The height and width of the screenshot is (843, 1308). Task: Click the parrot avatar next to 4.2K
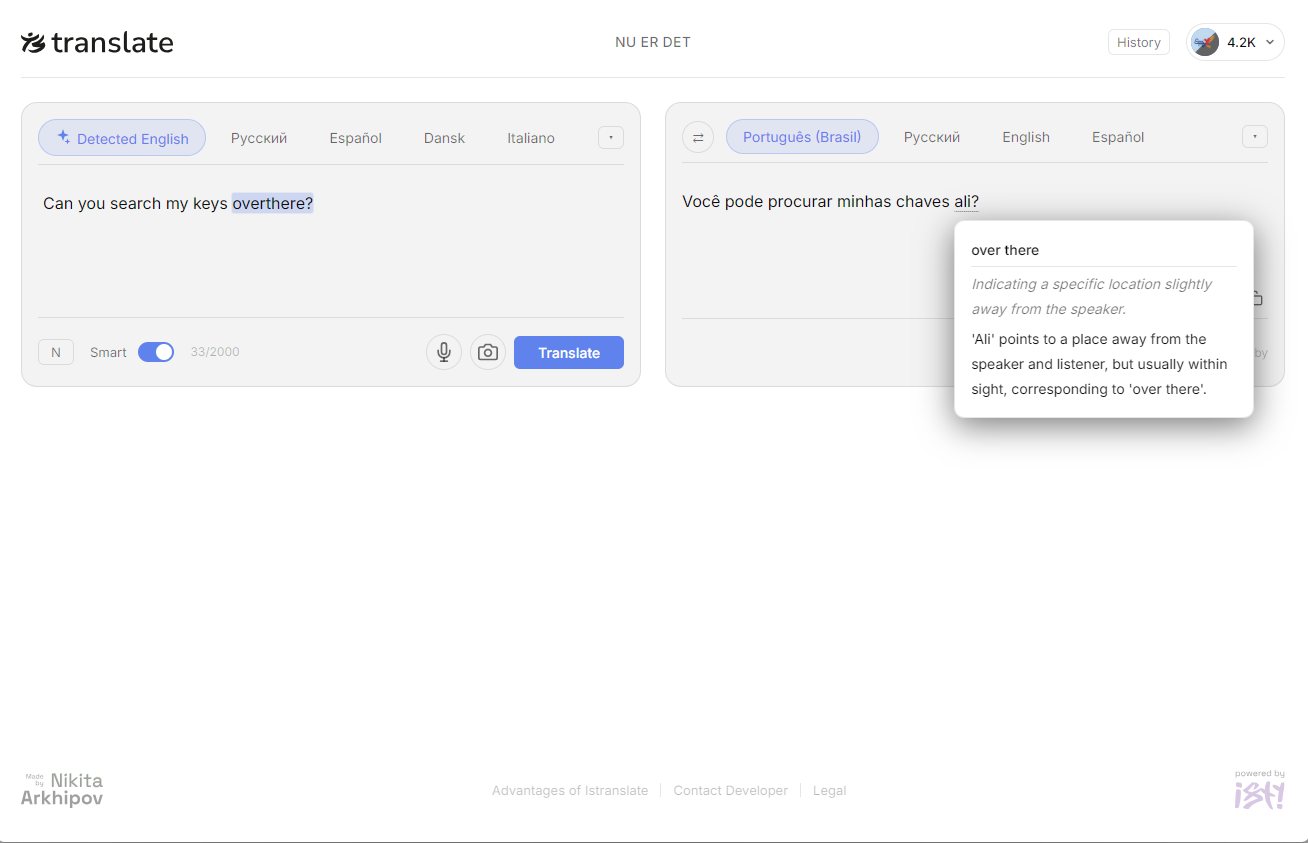pyautogui.click(x=1205, y=42)
